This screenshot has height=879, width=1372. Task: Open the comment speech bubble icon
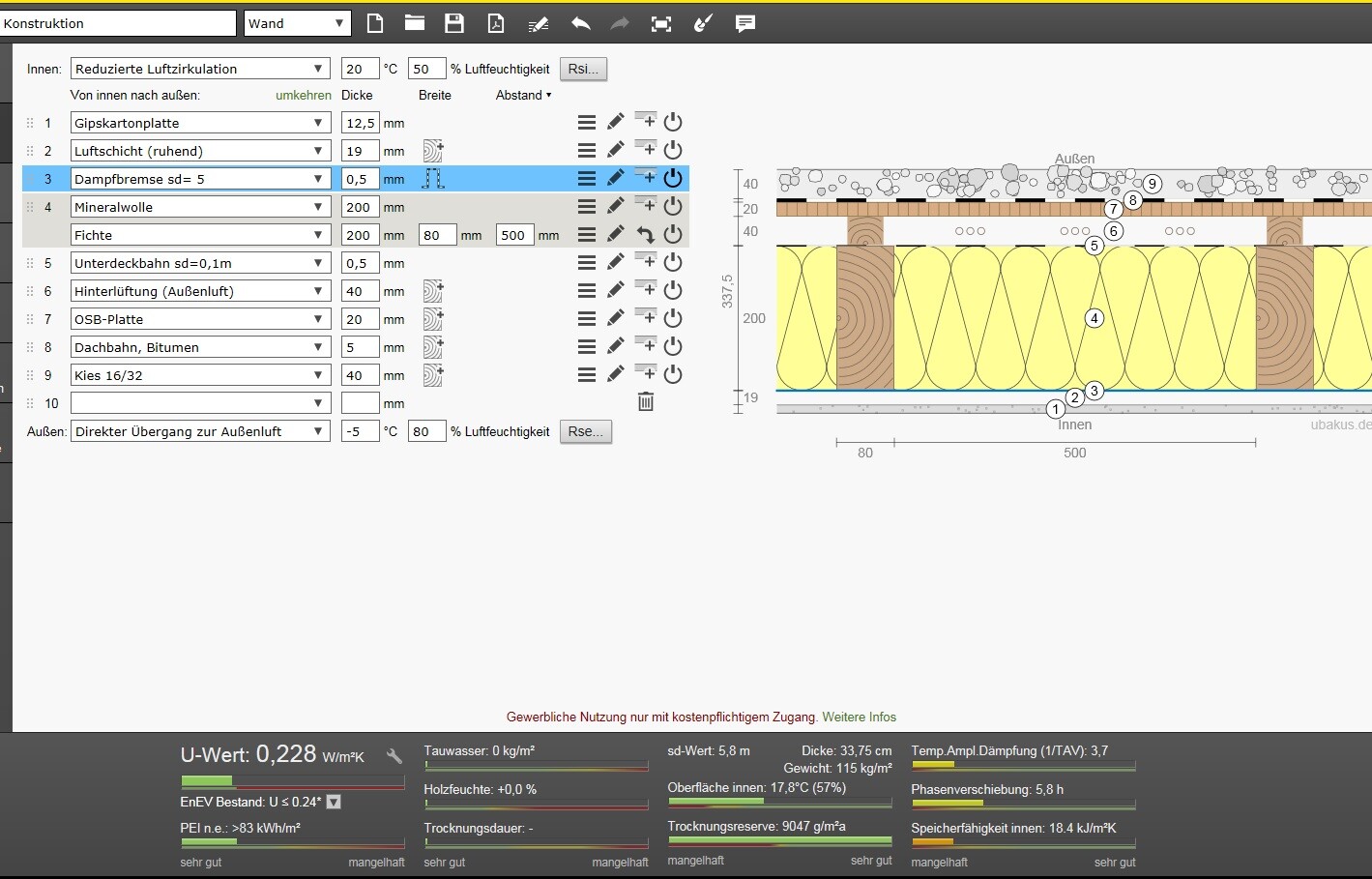click(744, 24)
